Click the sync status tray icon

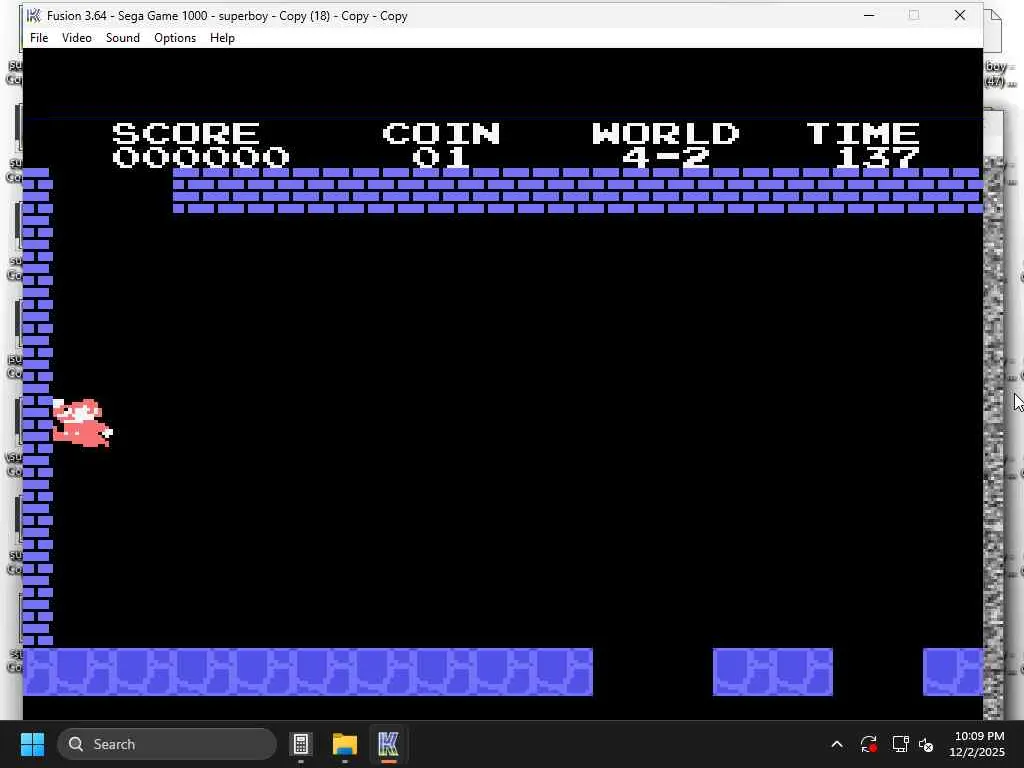pos(869,744)
